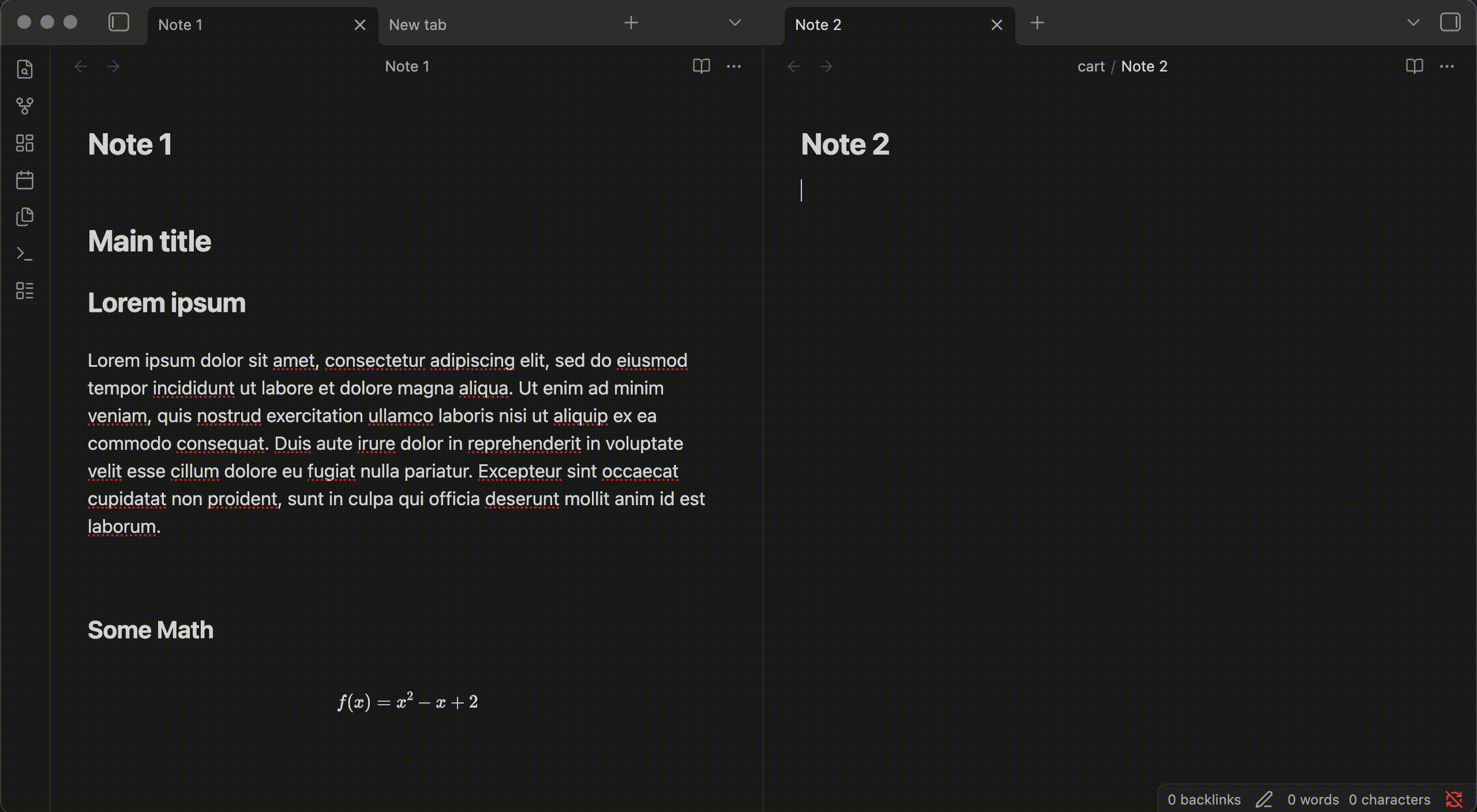This screenshot has width=1477, height=812.
Task: Open the command palette terminal icon
Action: pyautogui.click(x=24, y=254)
